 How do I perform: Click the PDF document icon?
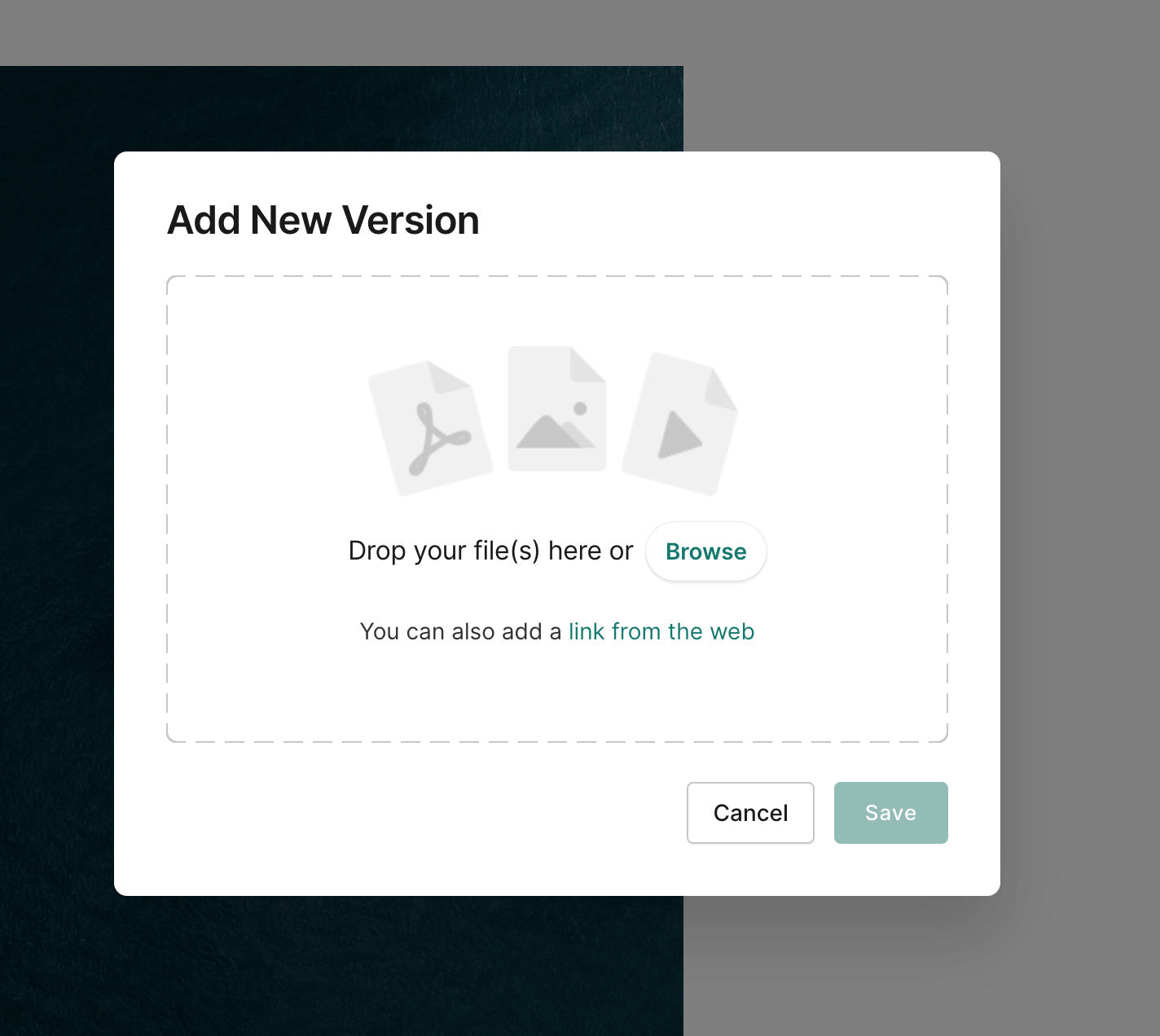click(430, 428)
